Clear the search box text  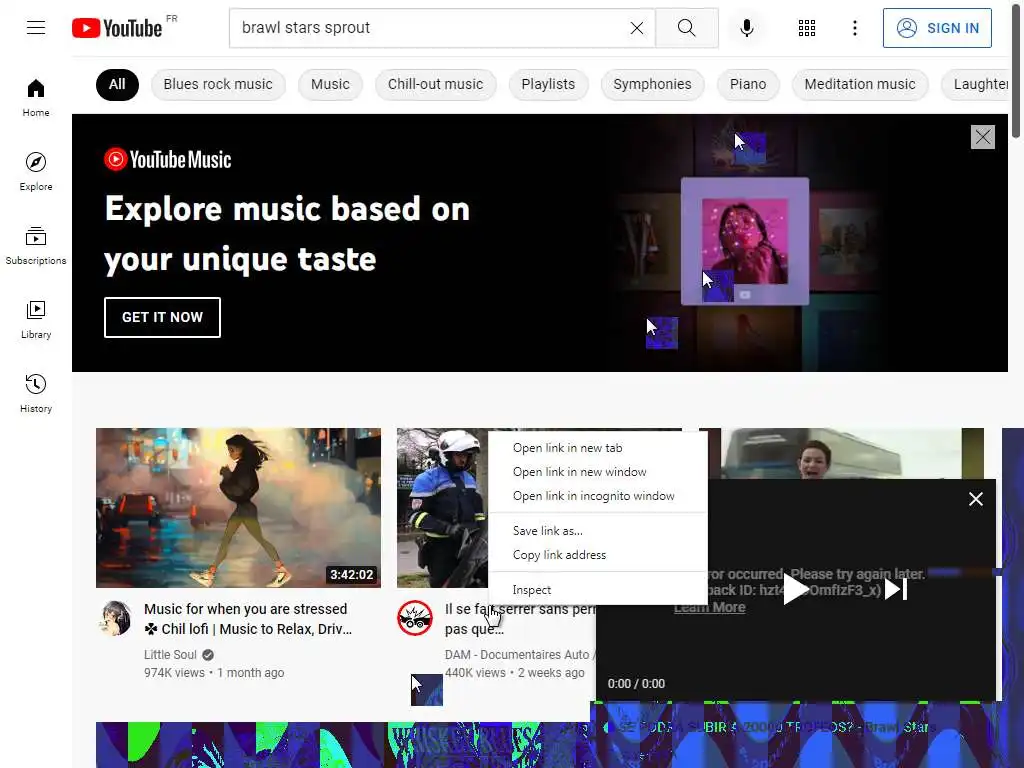[637, 28]
